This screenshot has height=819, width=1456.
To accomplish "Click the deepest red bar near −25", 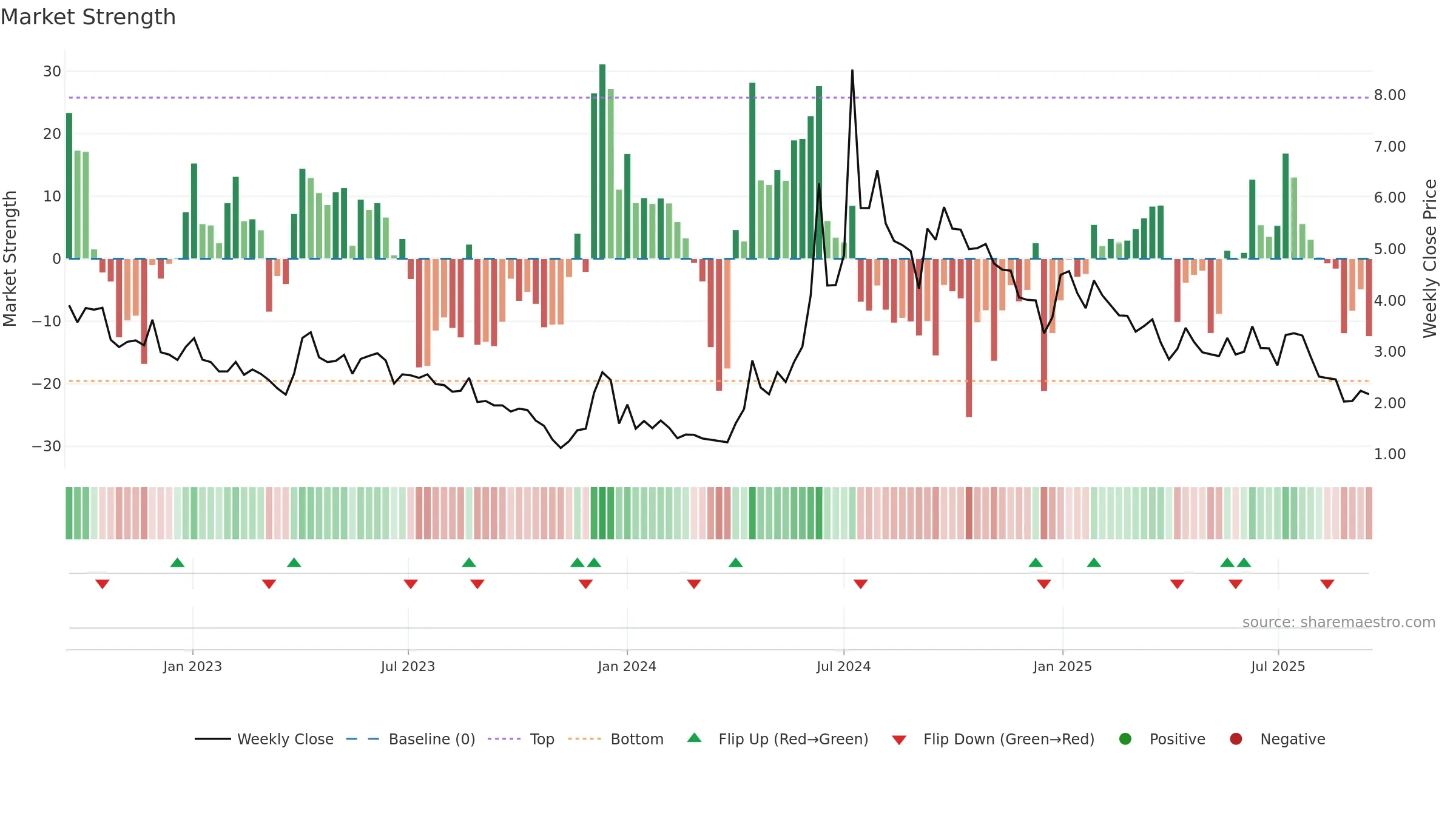I will pos(969,337).
